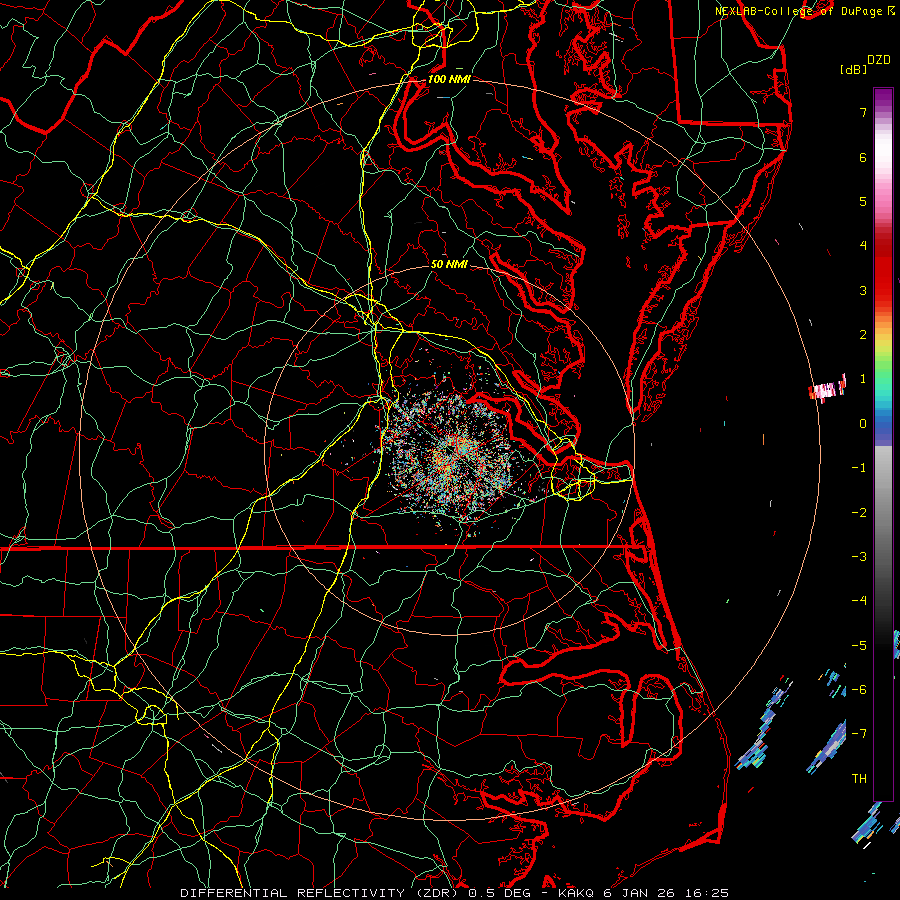Click the color scale value -6

point(859,689)
